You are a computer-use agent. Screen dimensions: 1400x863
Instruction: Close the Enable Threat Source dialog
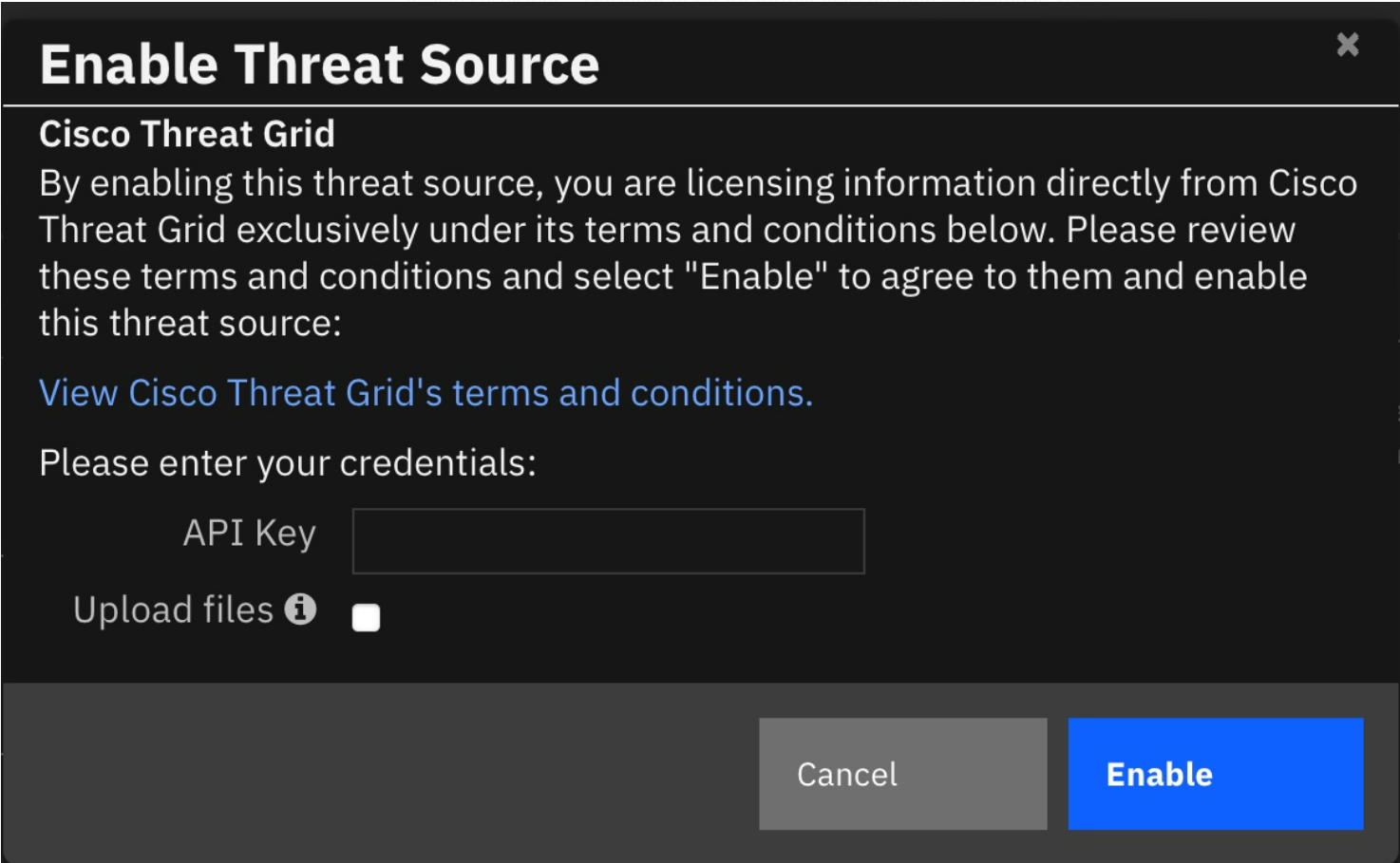(1347, 45)
